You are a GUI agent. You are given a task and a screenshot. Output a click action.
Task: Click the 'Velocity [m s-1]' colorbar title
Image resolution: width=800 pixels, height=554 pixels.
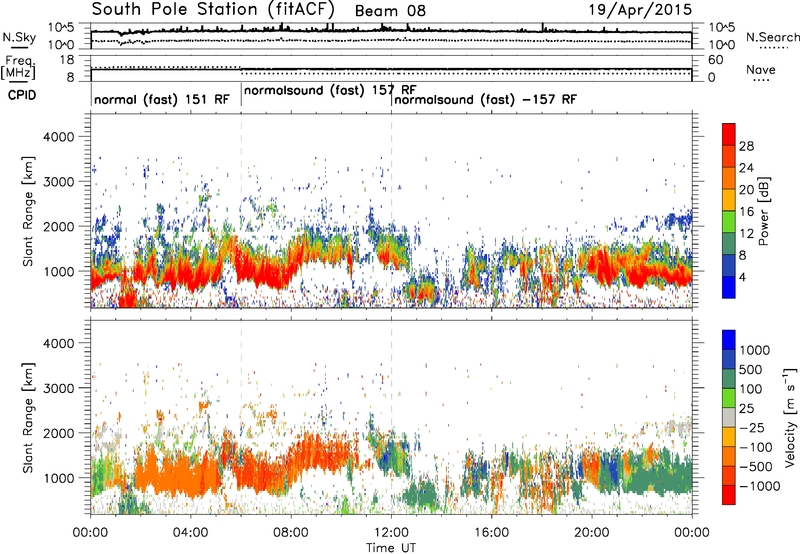(x=790, y=417)
